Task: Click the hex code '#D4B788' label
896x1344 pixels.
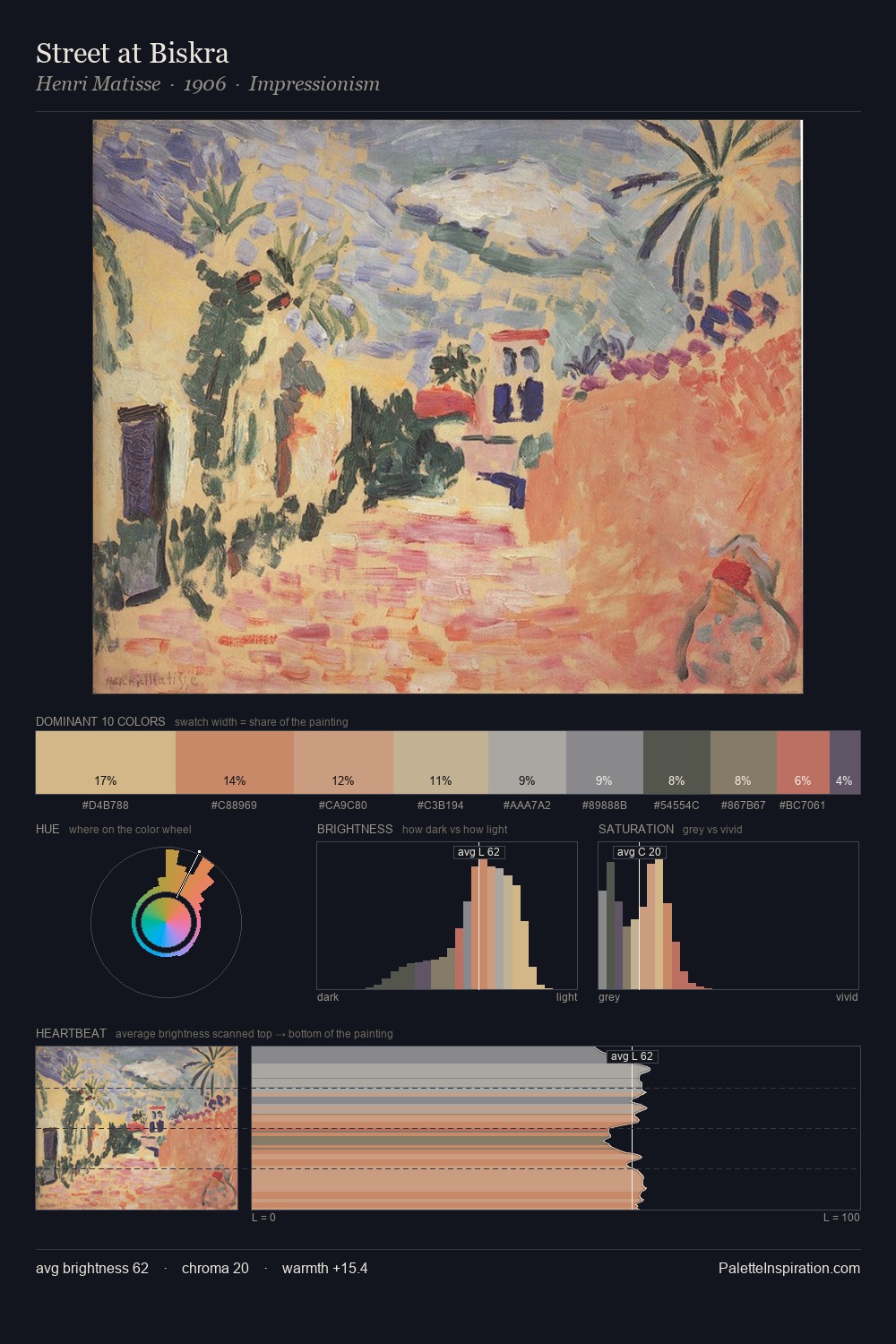Action: 106,805
